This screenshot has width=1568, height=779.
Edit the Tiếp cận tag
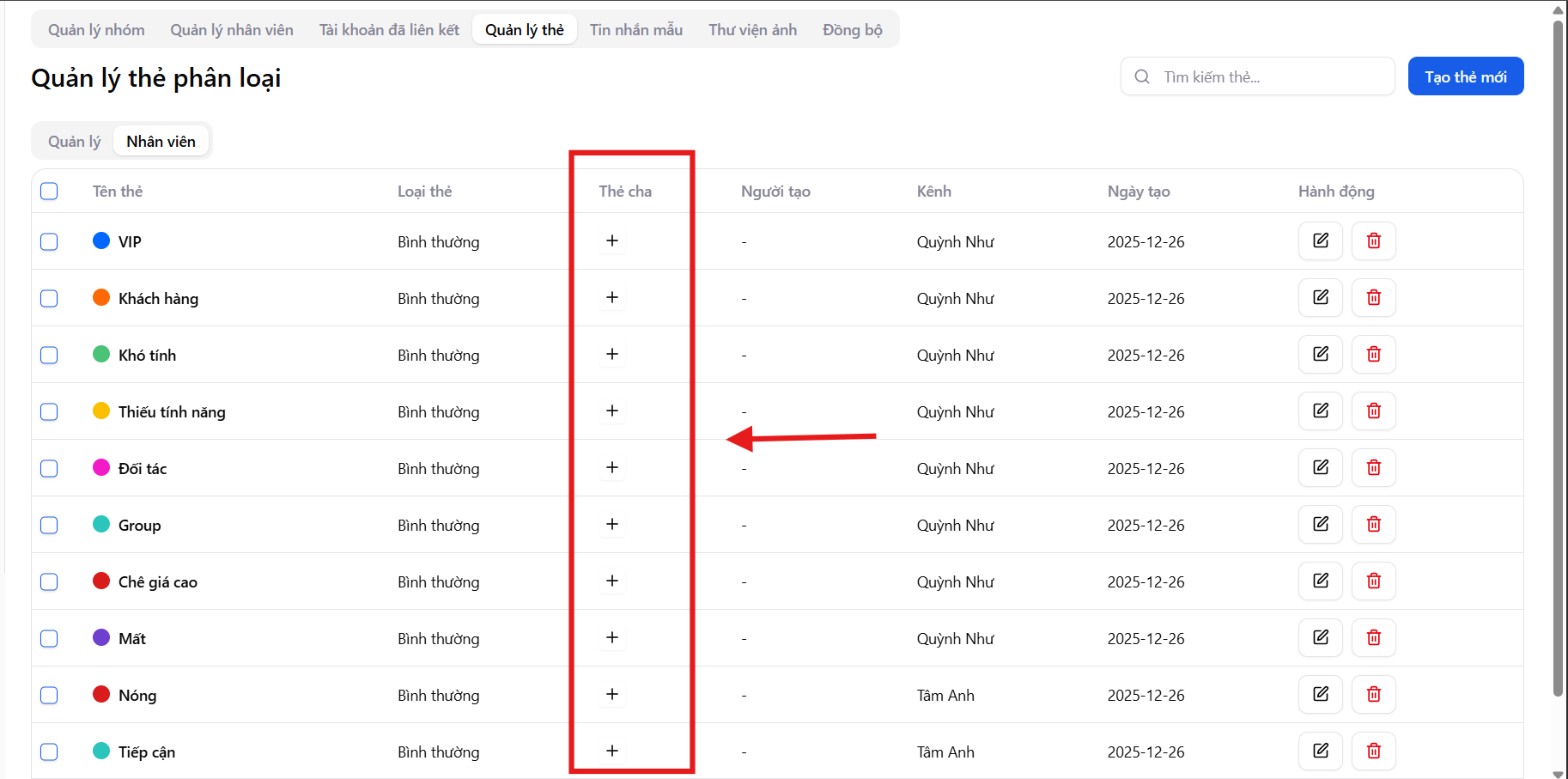(x=1320, y=751)
